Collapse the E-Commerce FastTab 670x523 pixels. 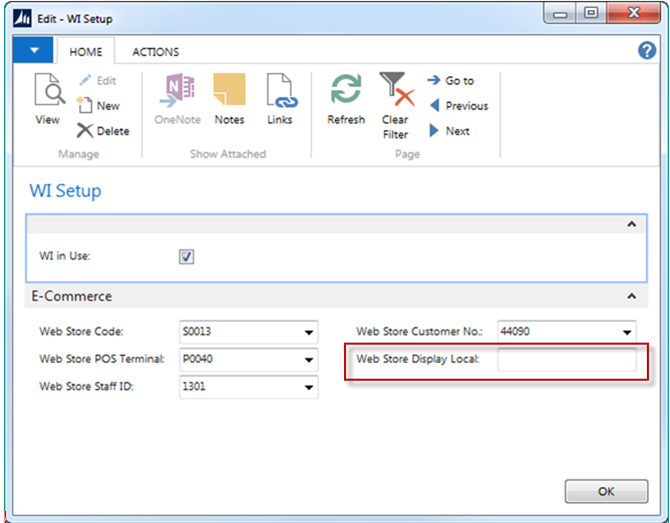(632, 296)
